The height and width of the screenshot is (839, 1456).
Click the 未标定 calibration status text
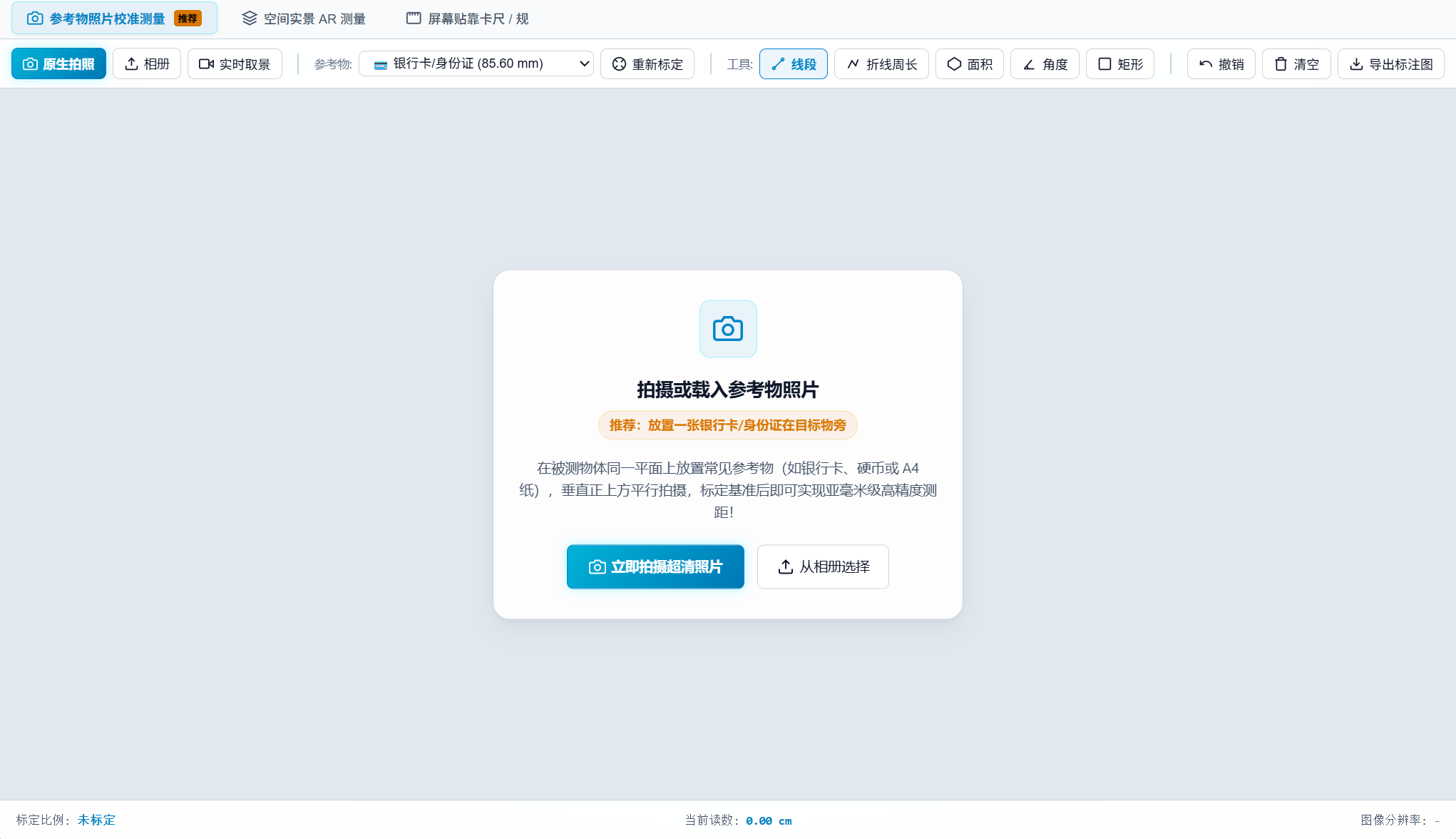point(96,820)
